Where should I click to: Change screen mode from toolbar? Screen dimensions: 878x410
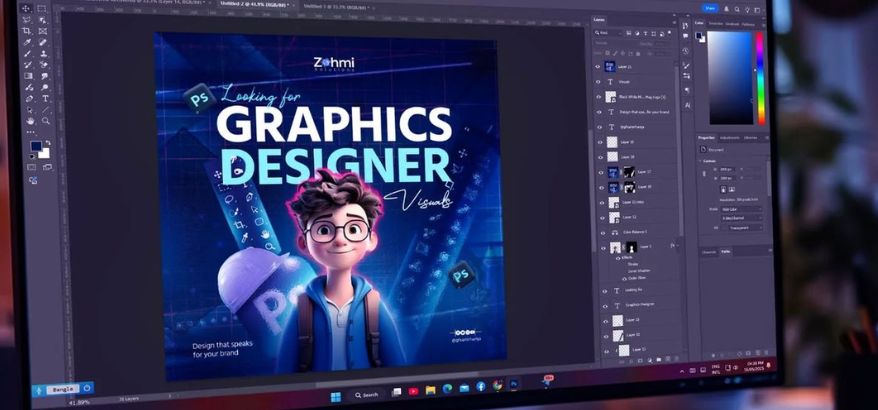click(x=47, y=167)
